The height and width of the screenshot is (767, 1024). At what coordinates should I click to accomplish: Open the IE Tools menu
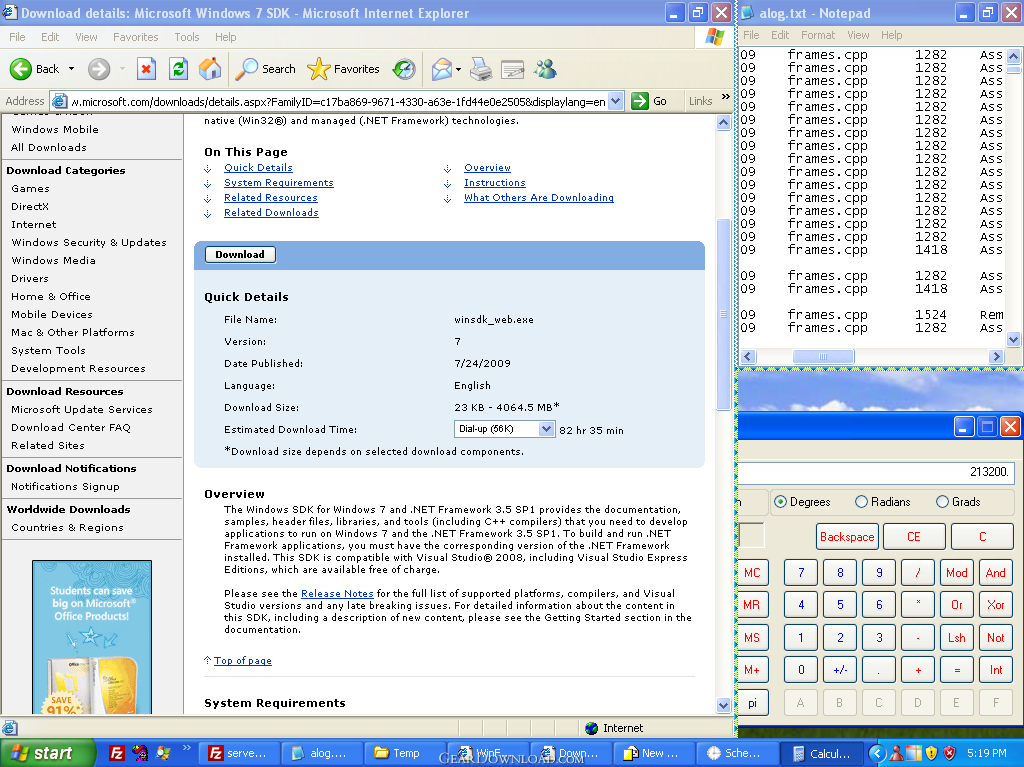pos(187,37)
